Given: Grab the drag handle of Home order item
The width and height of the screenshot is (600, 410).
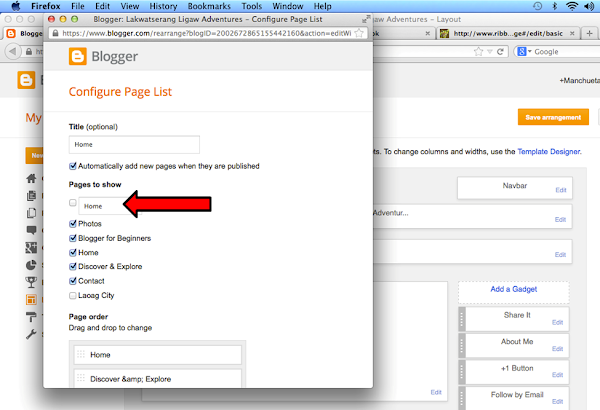Looking at the screenshot, I should pos(81,354).
